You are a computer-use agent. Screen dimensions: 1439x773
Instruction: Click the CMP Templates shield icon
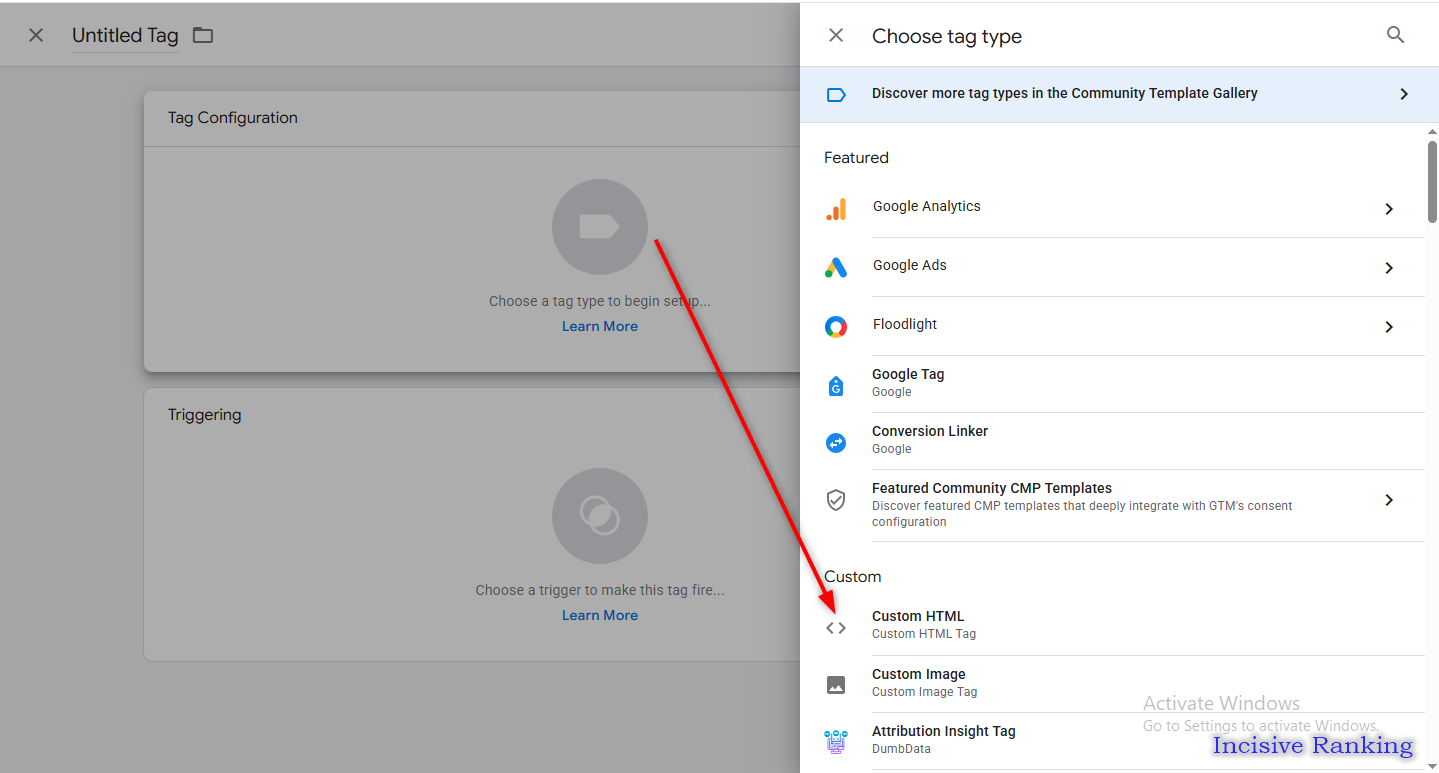(836, 500)
